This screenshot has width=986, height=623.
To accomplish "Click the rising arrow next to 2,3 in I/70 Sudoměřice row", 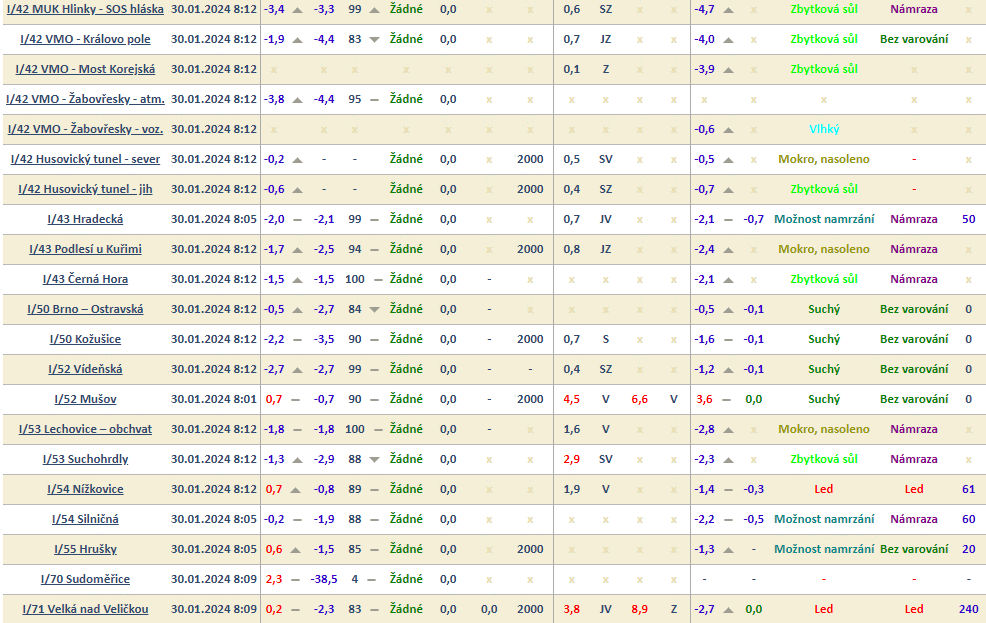I will pyautogui.click(x=297, y=579).
